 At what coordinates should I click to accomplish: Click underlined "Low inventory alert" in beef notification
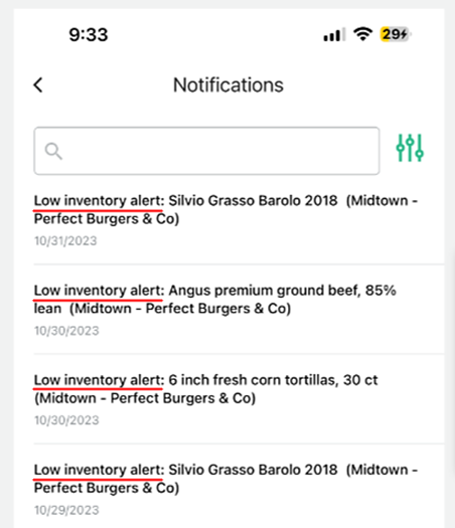pos(98,290)
